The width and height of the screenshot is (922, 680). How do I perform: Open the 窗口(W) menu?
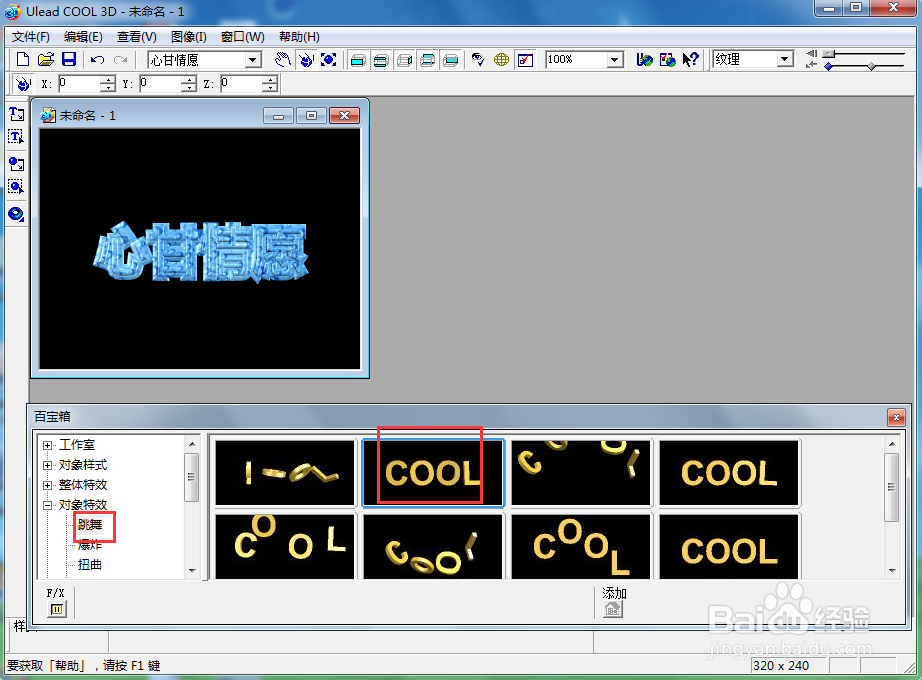click(242, 36)
